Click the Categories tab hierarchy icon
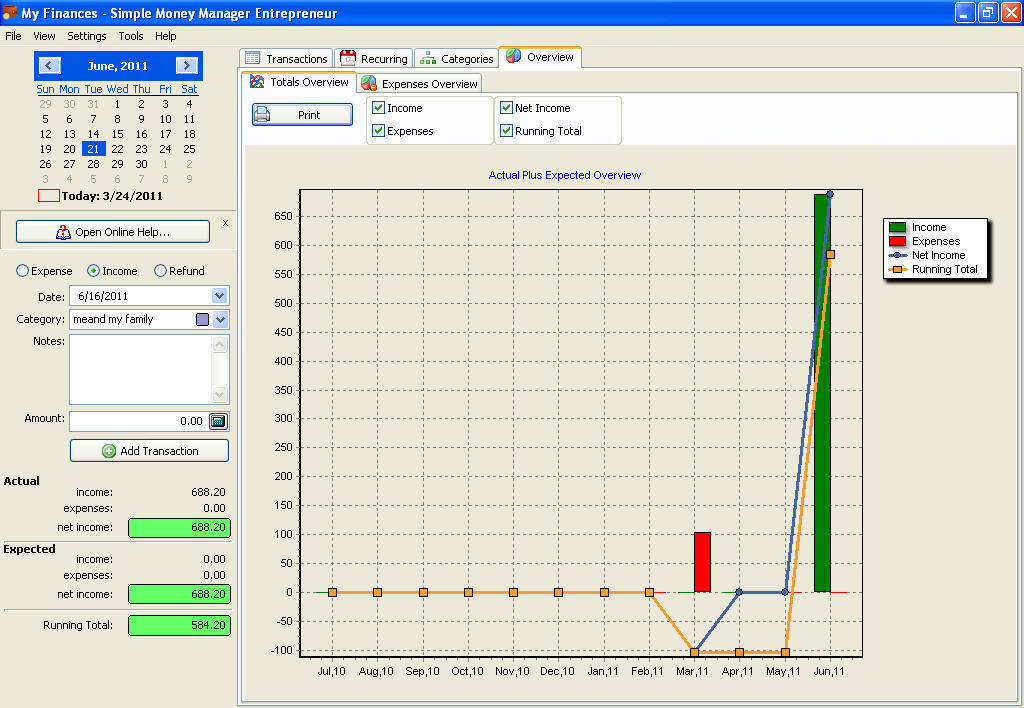The width and height of the screenshot is (1024, 708). [x=428, y=58]
